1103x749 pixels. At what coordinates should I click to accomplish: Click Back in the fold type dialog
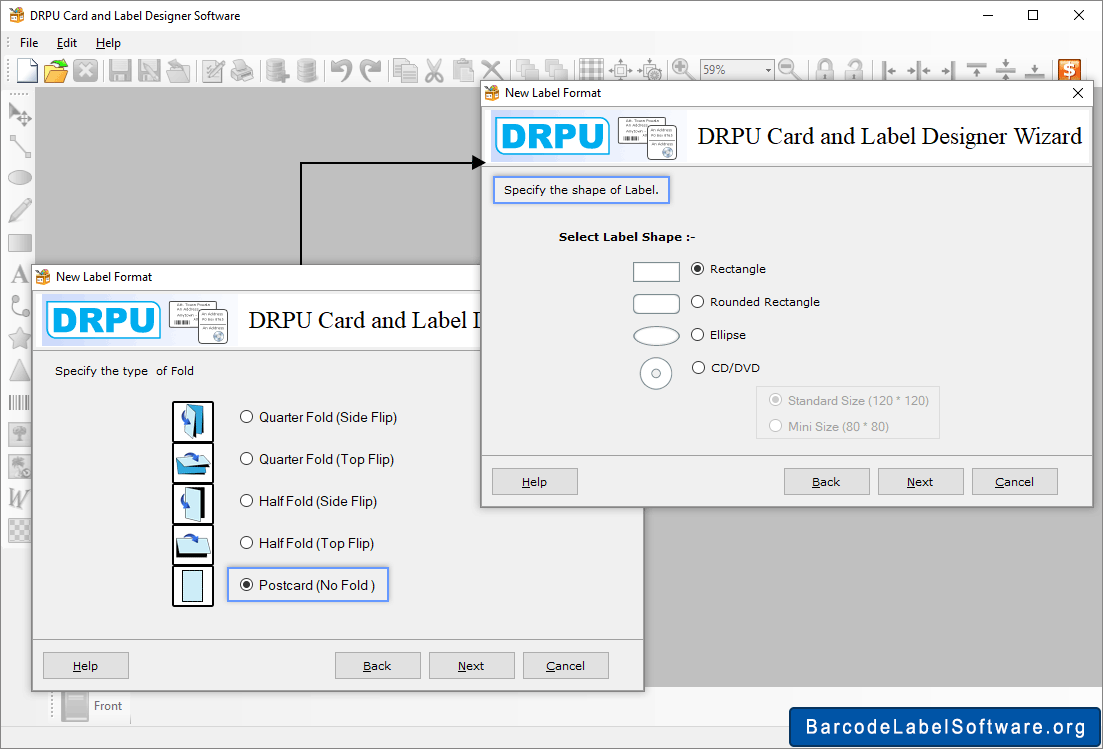[x=377, y=666]
